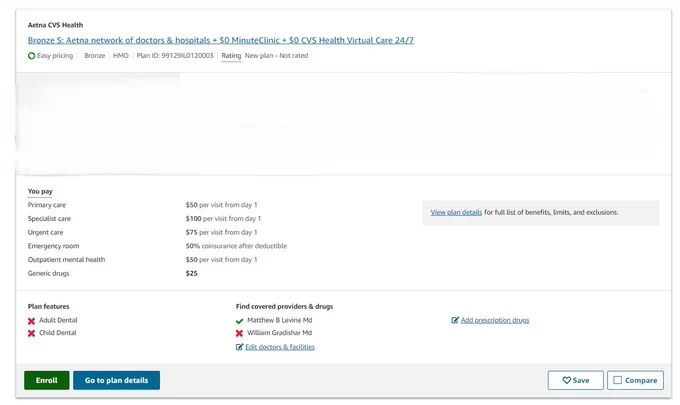Click Add prescription drugs link
Screen dimensions: 680x405
coord(495,320)
